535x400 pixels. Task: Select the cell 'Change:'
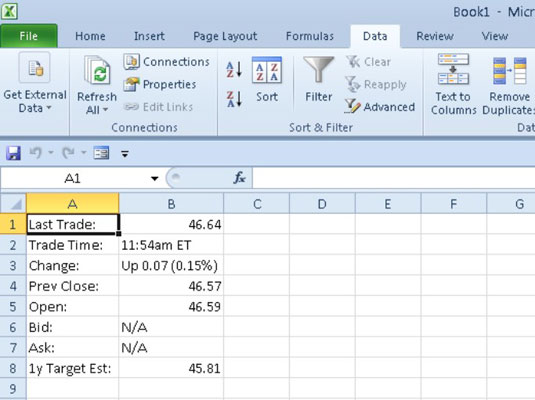click(x=73, y=266)
